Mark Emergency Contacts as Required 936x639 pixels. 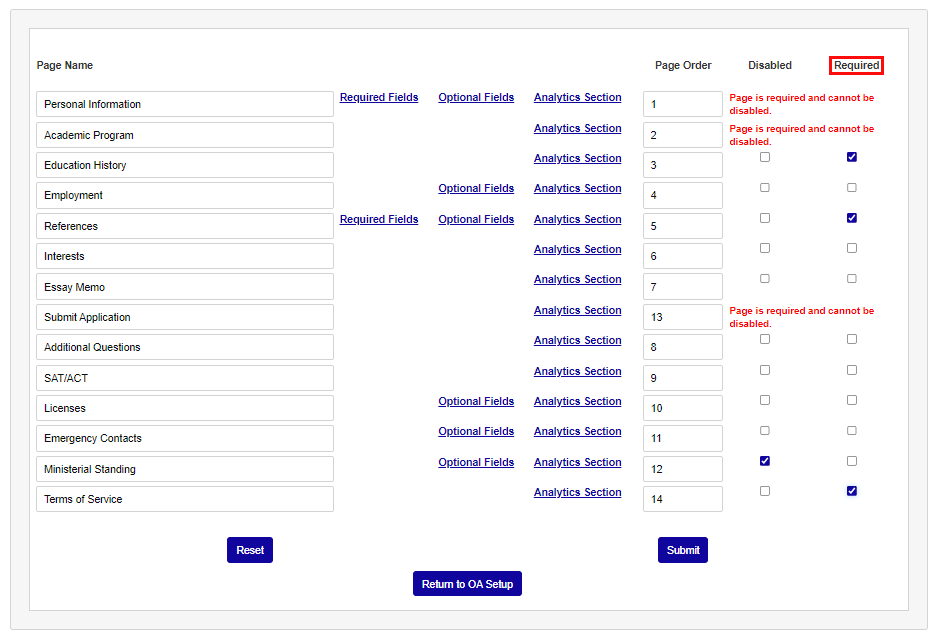click(851, 430)
